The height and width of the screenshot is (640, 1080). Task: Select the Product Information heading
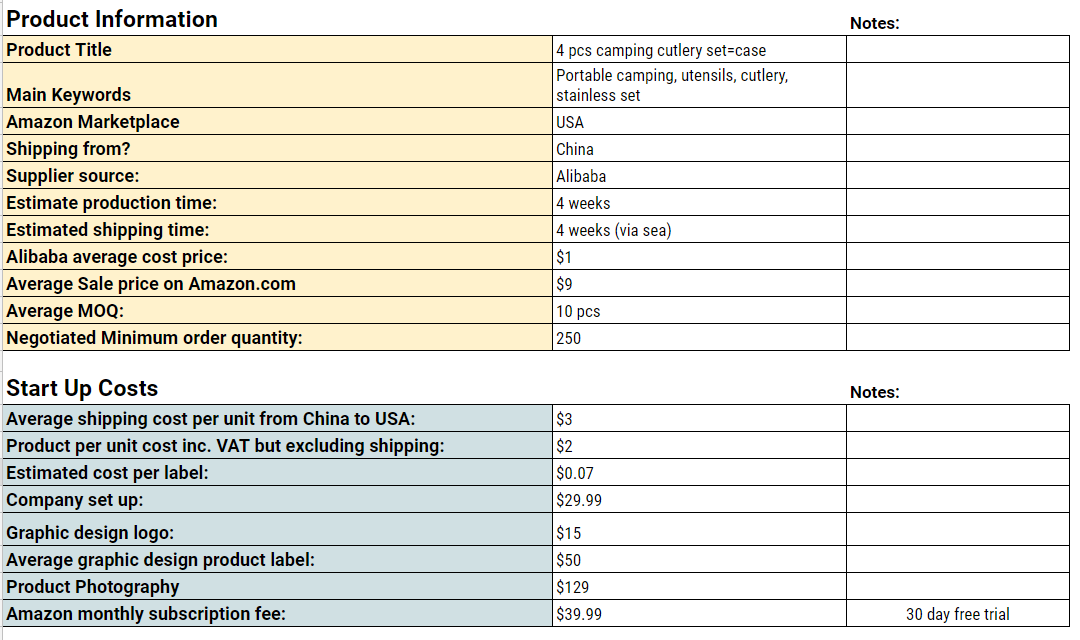(112, 19)
